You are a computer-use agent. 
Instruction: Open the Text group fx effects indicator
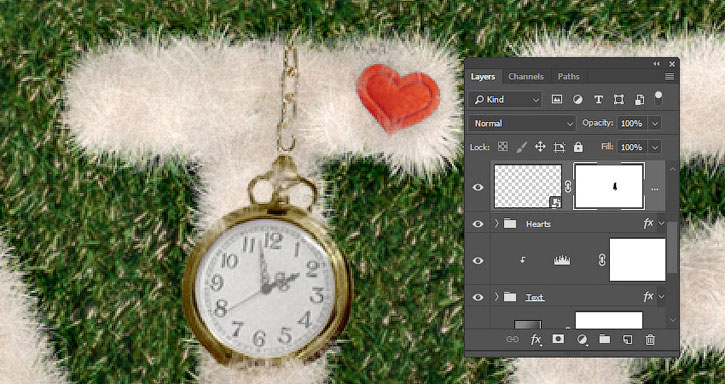[x=649, y=297]
